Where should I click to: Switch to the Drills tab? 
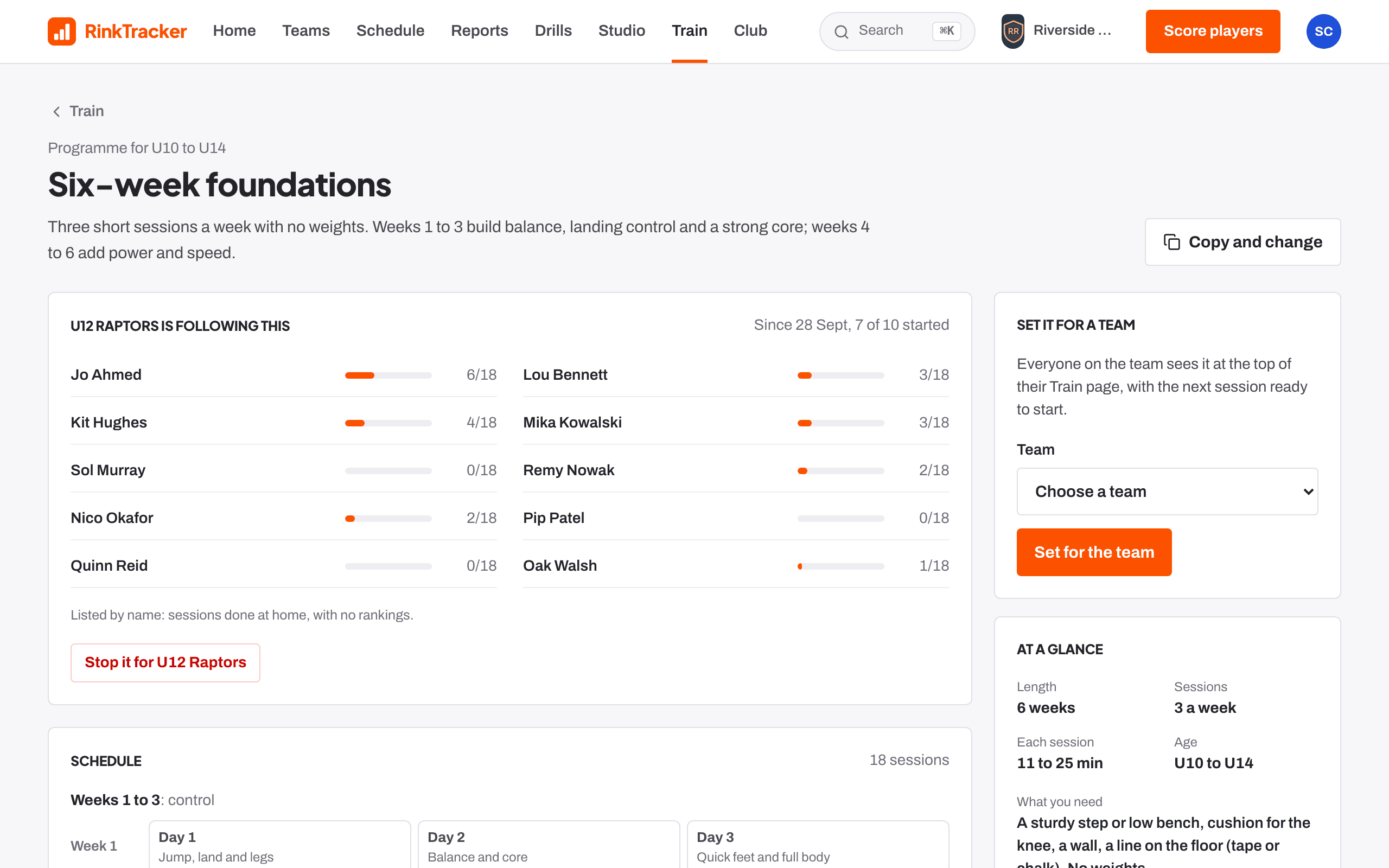553,31
